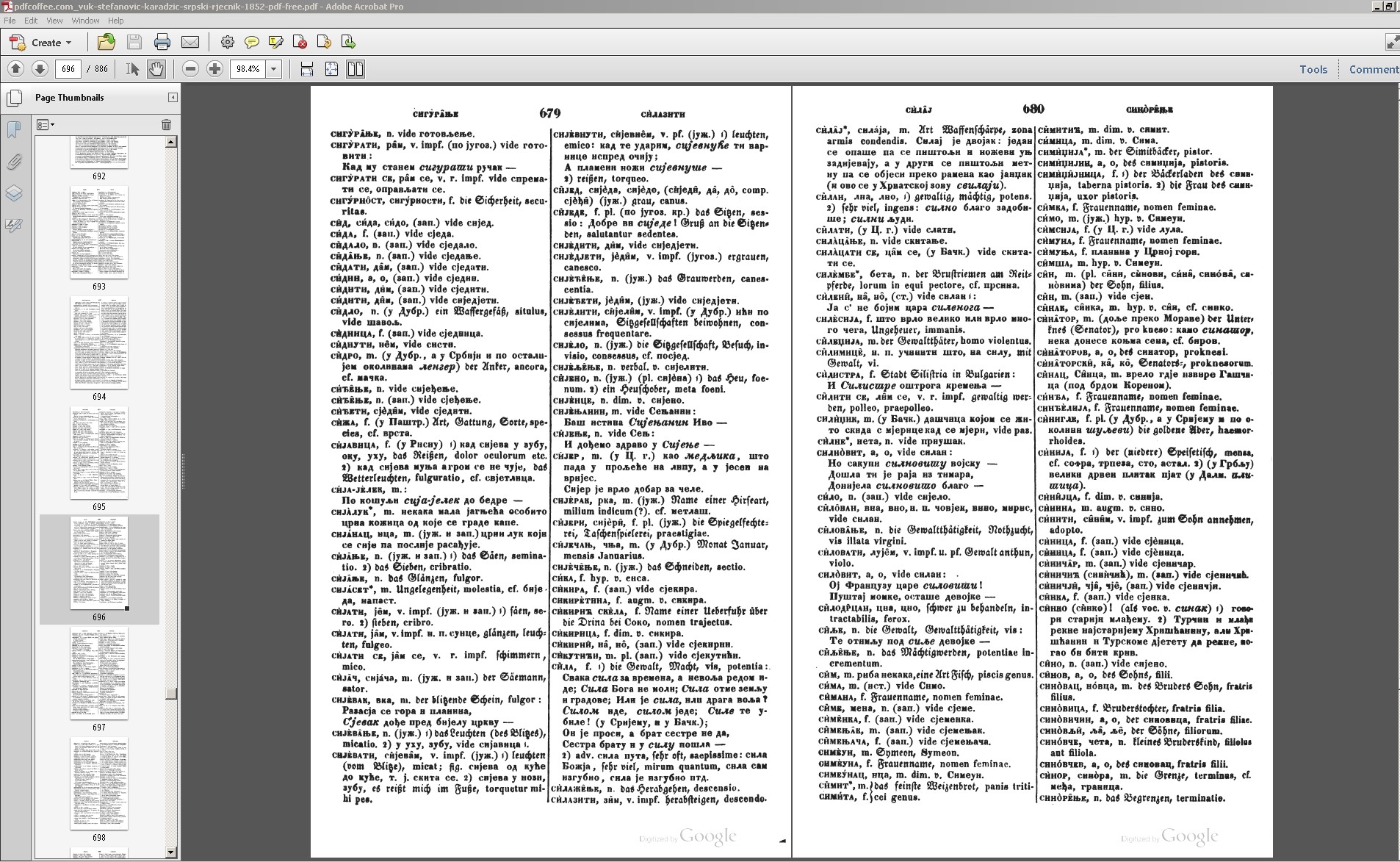Show the Bookmarks panel
This screenshot has height=862, width=1400.
[x=14, y=130]
